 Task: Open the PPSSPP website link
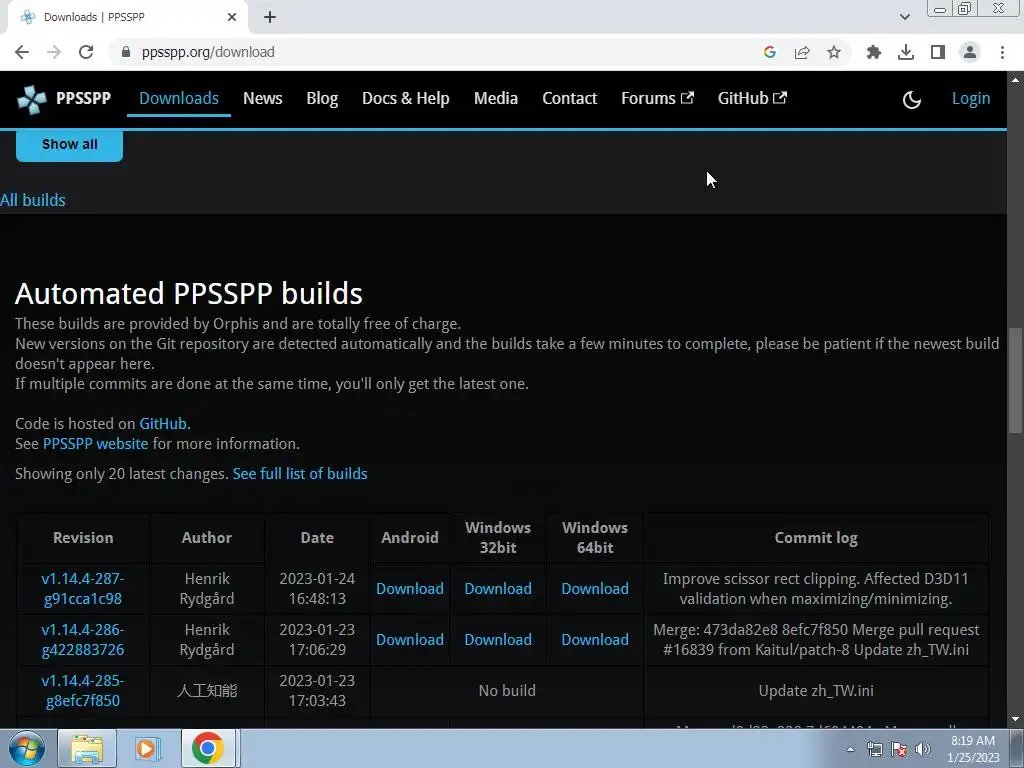(x=95, y=444)
